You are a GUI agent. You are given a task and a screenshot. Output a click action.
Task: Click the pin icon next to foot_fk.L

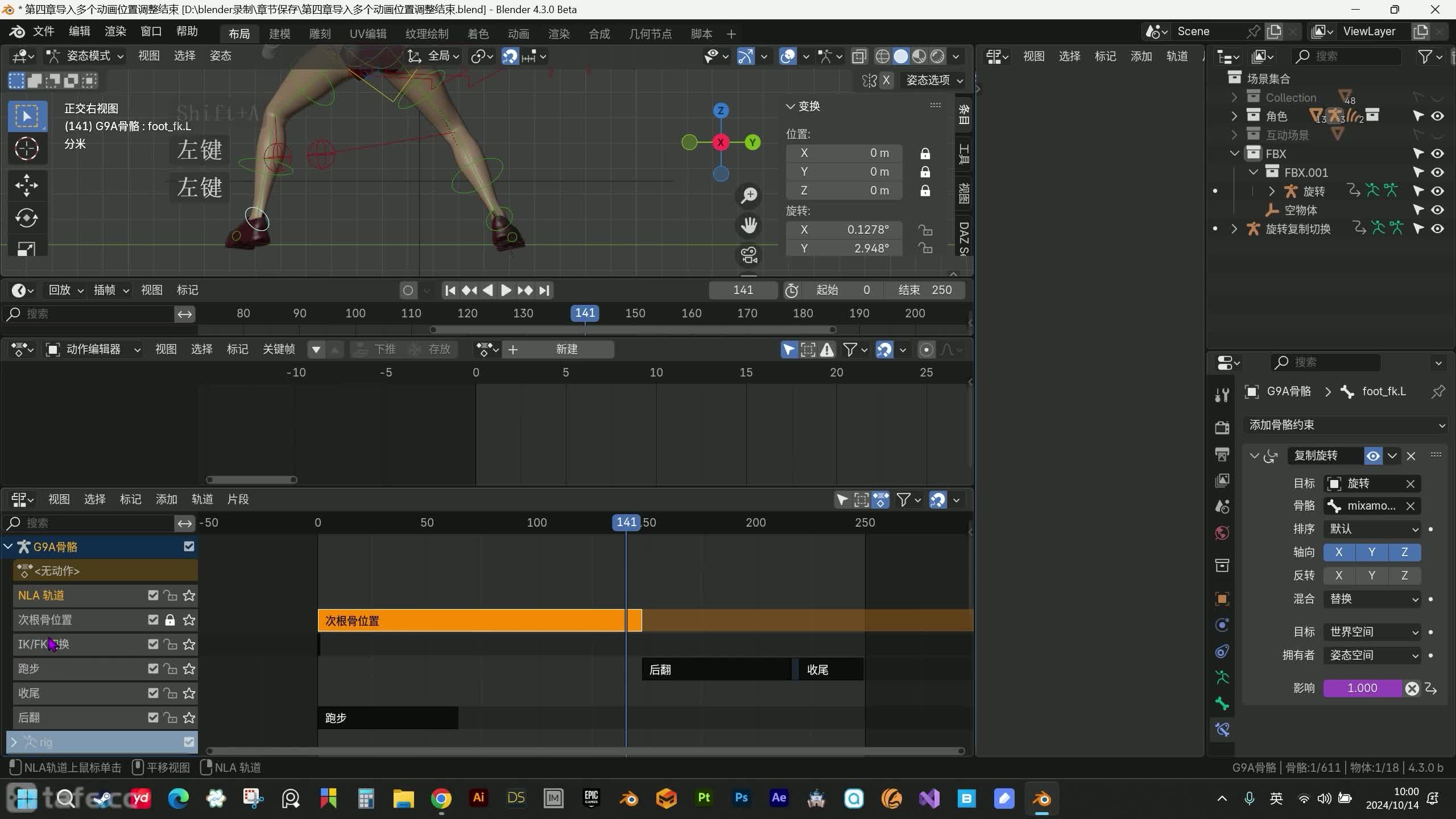(1438, 391)
